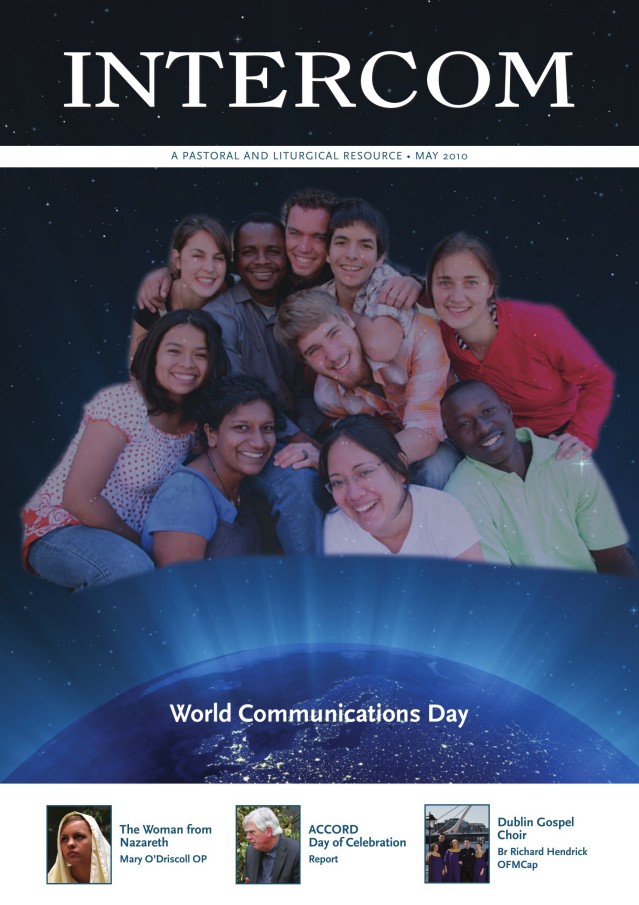Click the 'Report' label under ACCORD
The height and width of the screenshot is (905, 639).
point(323,859)
